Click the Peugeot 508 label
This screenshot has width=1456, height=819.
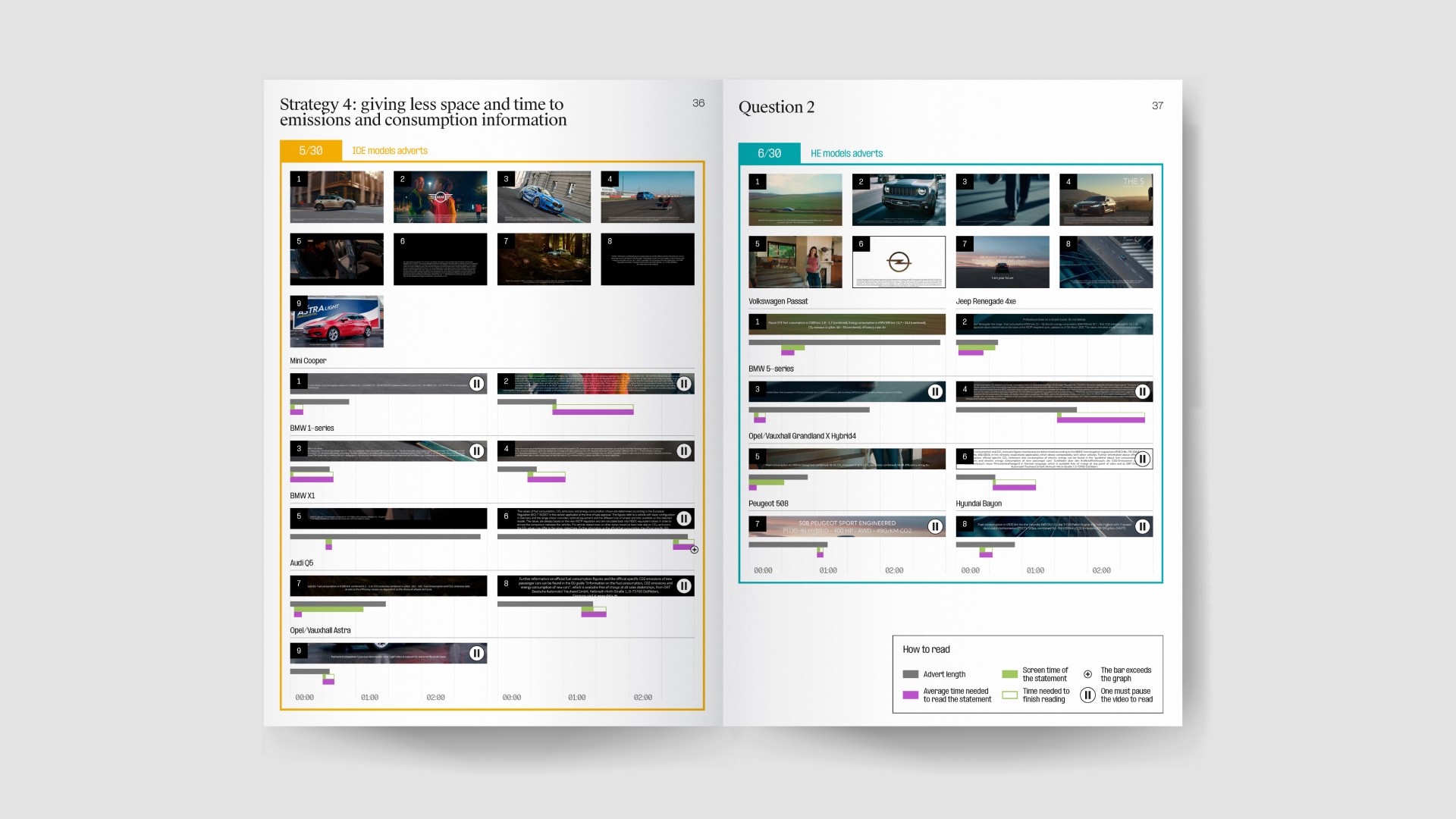(768, 504)
